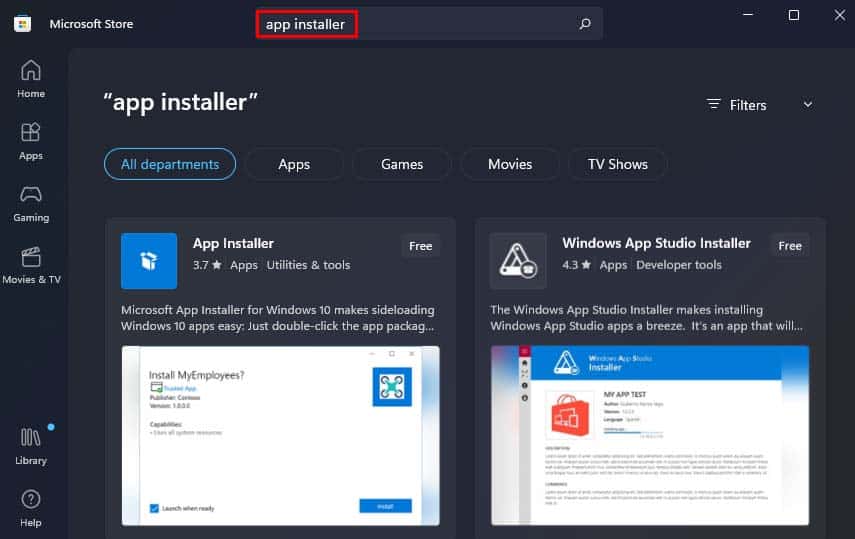This screenshot has width=855, height=539.
Task: Open the App Installer title link
Action: coord(233,243)
